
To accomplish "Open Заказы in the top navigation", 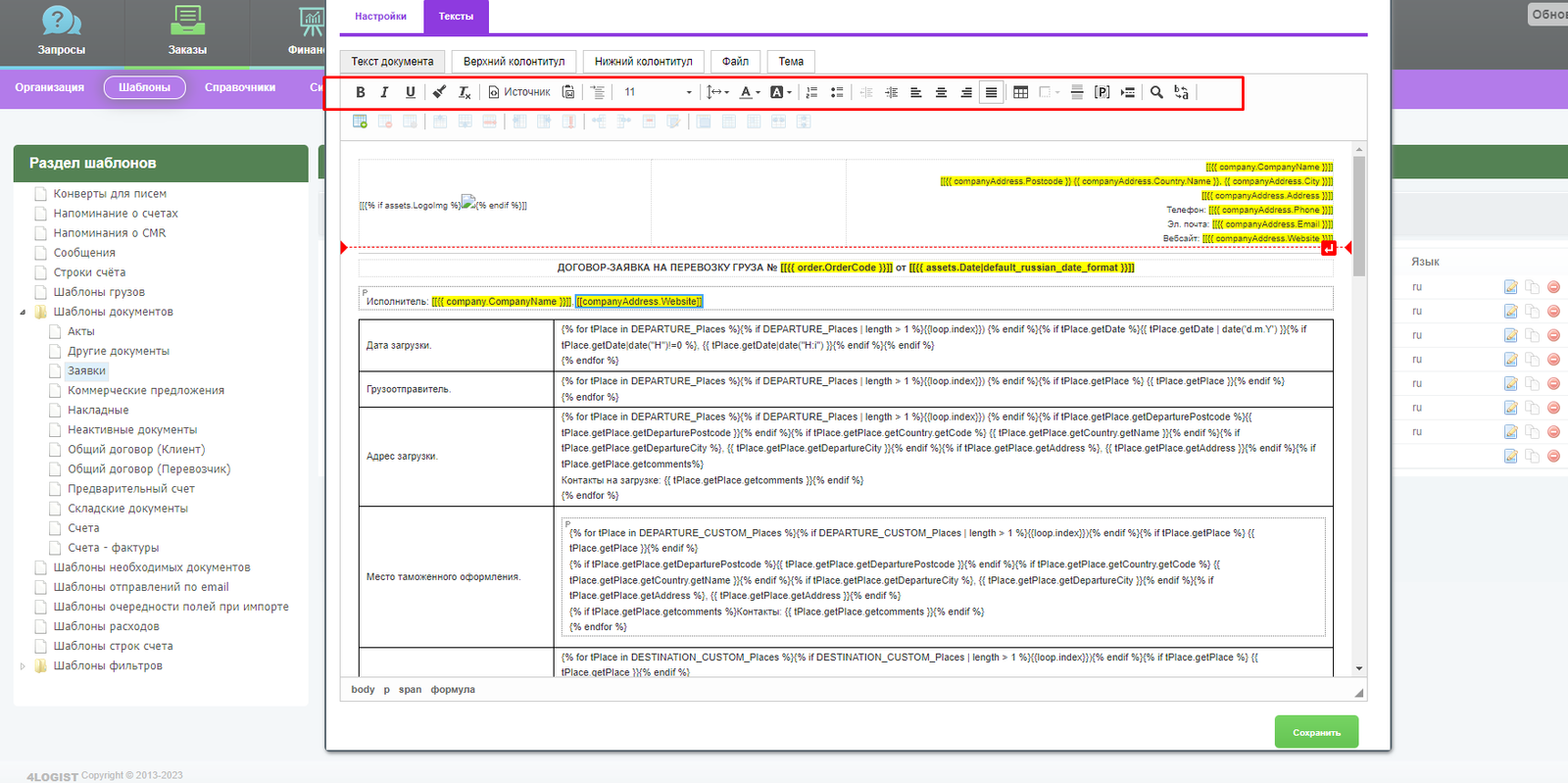I will 187,31.
